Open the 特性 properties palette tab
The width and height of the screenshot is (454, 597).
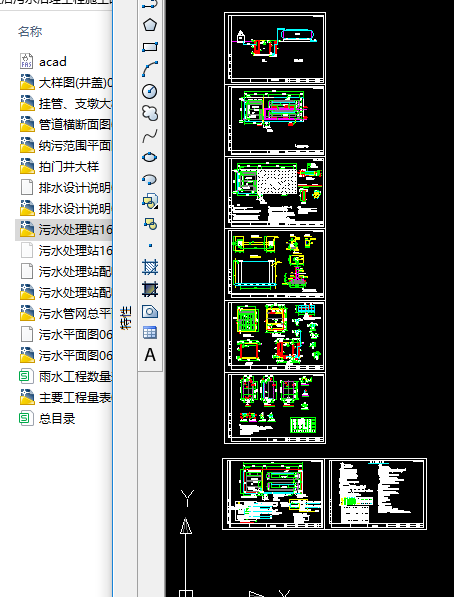(126, 317)
